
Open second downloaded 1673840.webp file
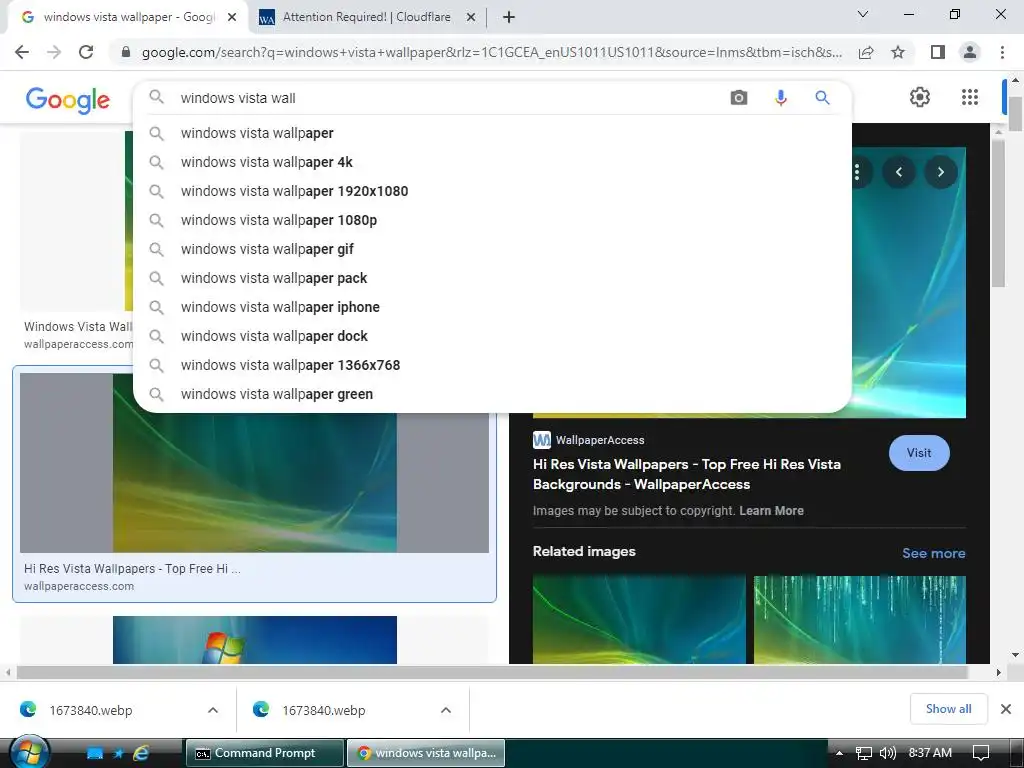324,710
